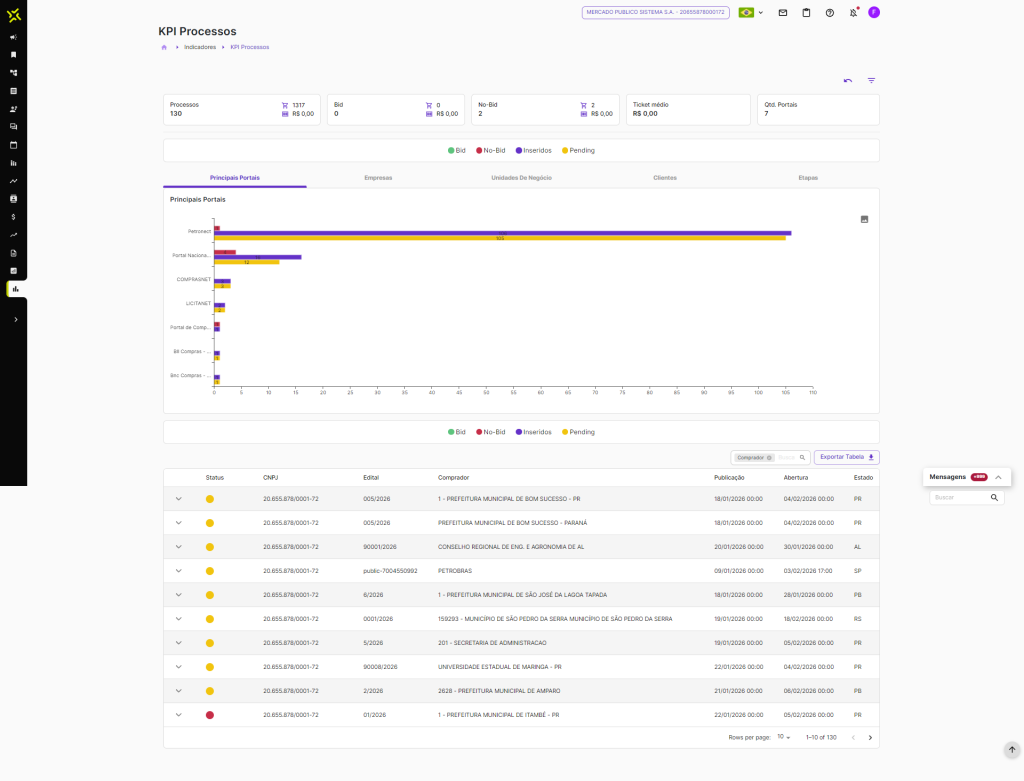Open the Brazil flag language dropdown
1024x781 pixels.
click(750, 13)
